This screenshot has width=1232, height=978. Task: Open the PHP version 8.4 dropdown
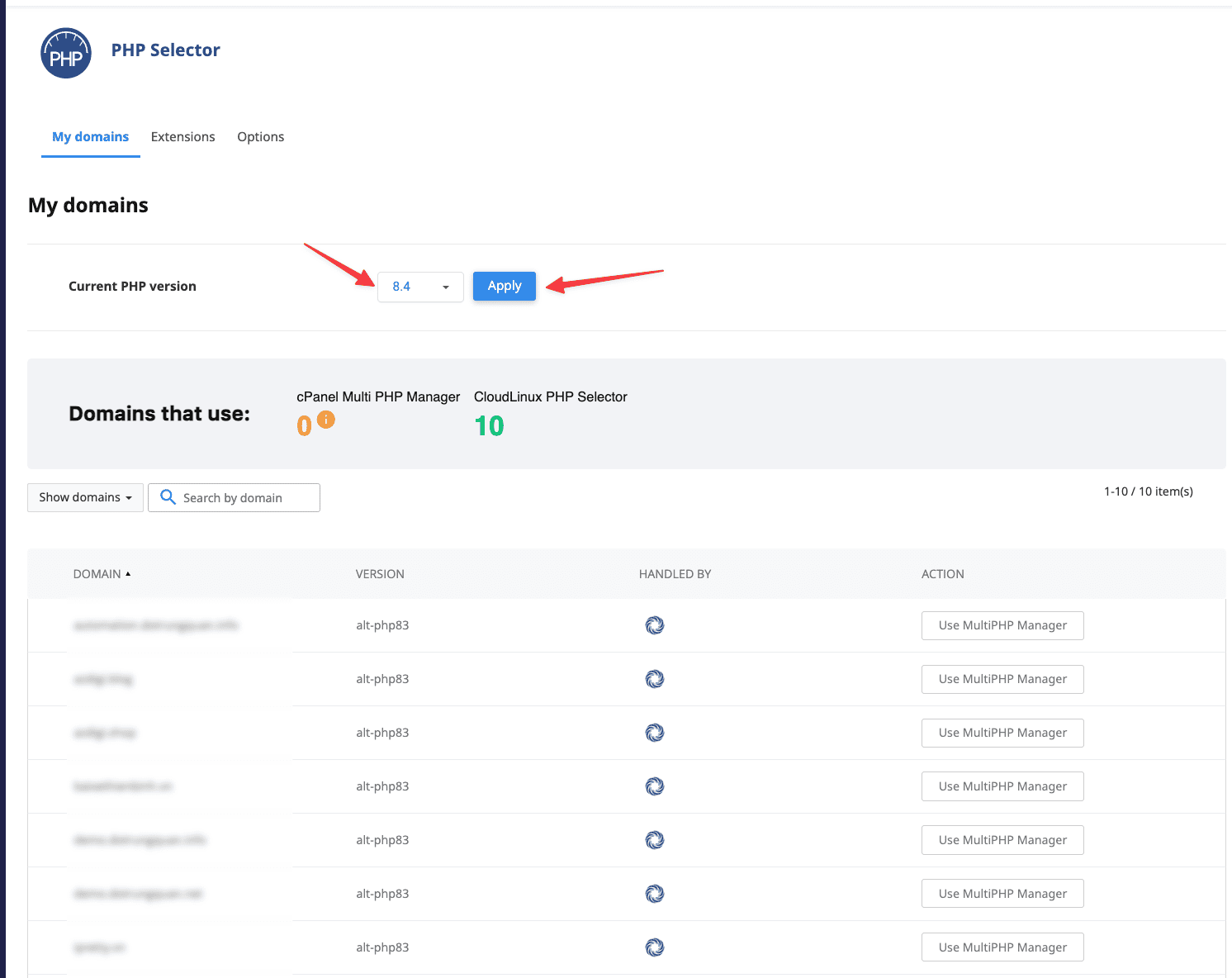click(420, 287)
